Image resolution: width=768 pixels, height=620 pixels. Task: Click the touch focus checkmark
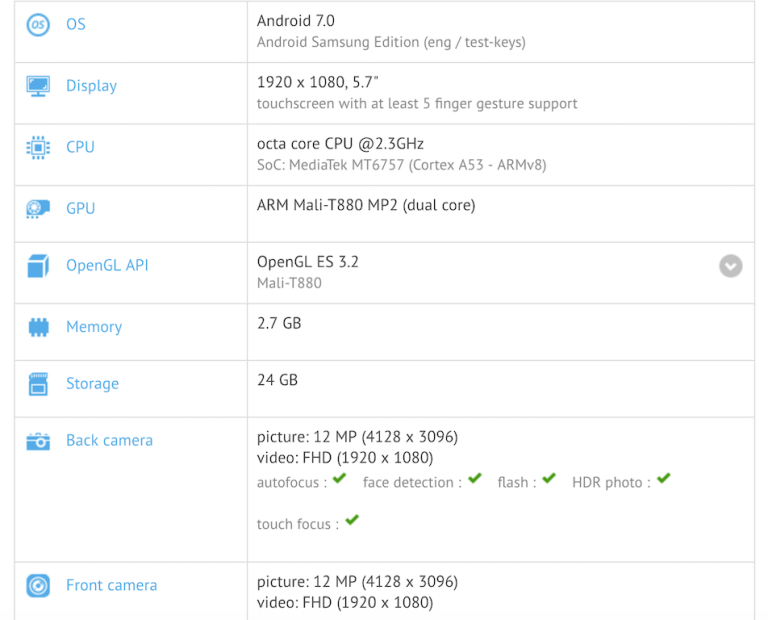351,521
